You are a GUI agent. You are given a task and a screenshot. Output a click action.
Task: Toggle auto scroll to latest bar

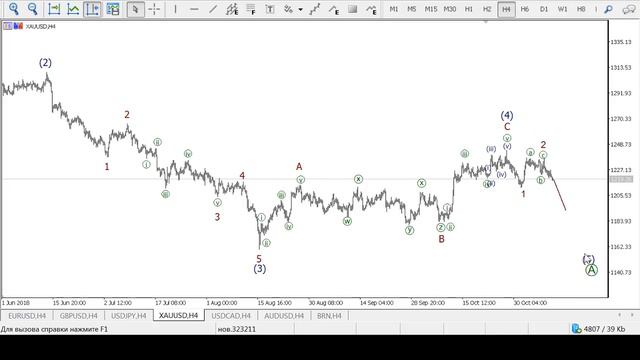(x=54, y=9)
